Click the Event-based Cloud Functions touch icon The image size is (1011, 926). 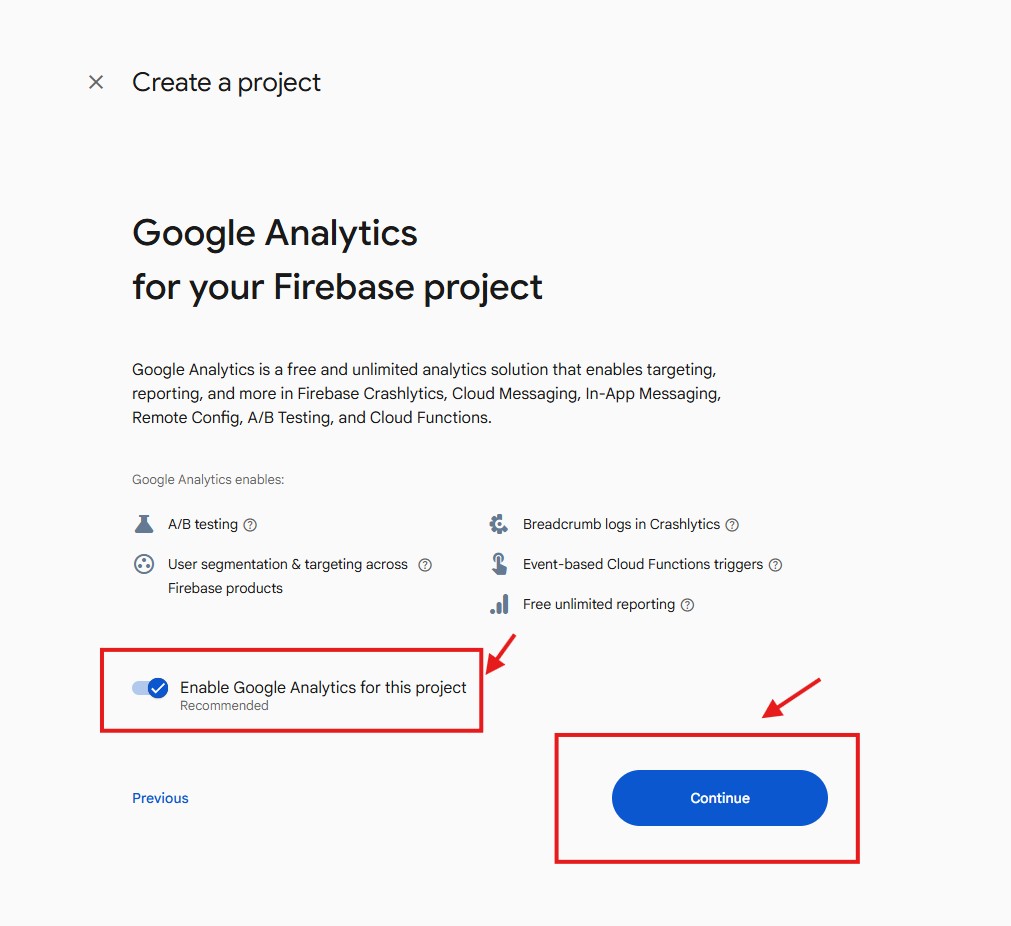click(x=499, y=564)
